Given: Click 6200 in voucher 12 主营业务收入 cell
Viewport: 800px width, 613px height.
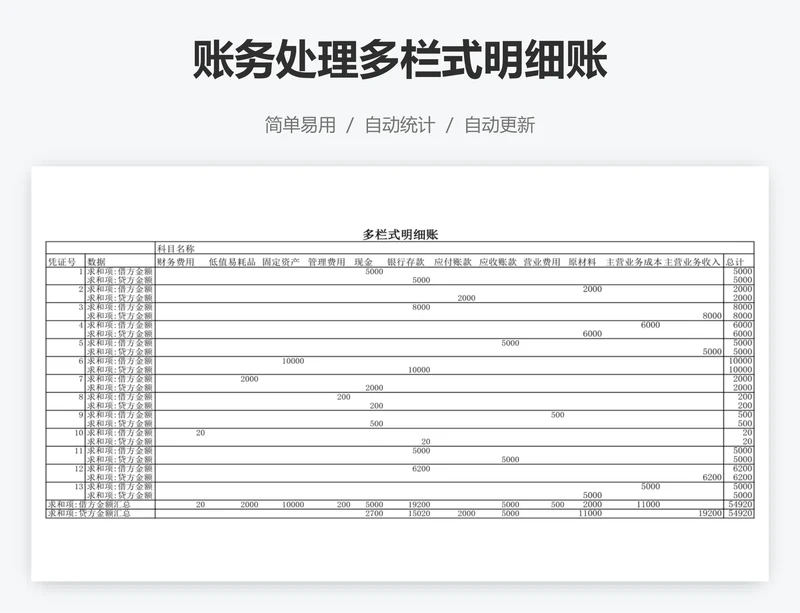Looking at the screenshot, I should pyautogui.click(x=712, y=477).
